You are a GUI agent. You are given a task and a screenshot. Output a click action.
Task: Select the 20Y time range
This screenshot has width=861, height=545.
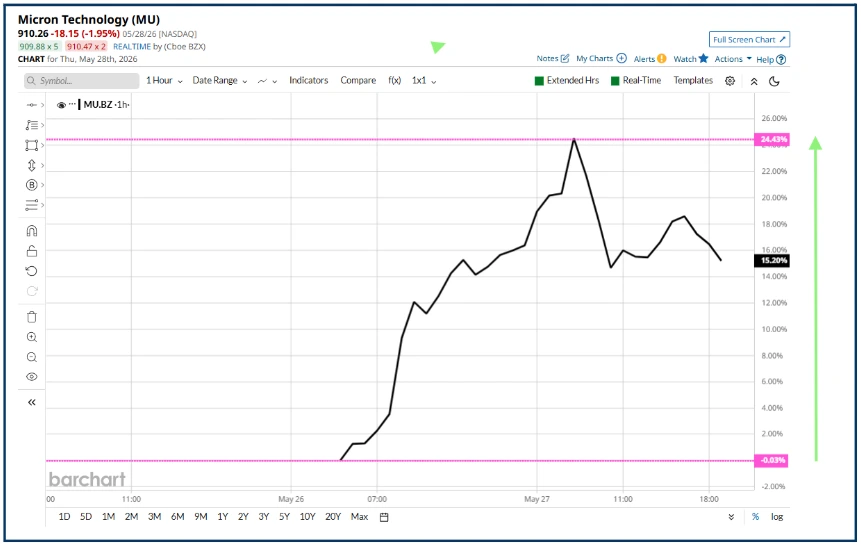pyautogui.click(x=333, y=517)
